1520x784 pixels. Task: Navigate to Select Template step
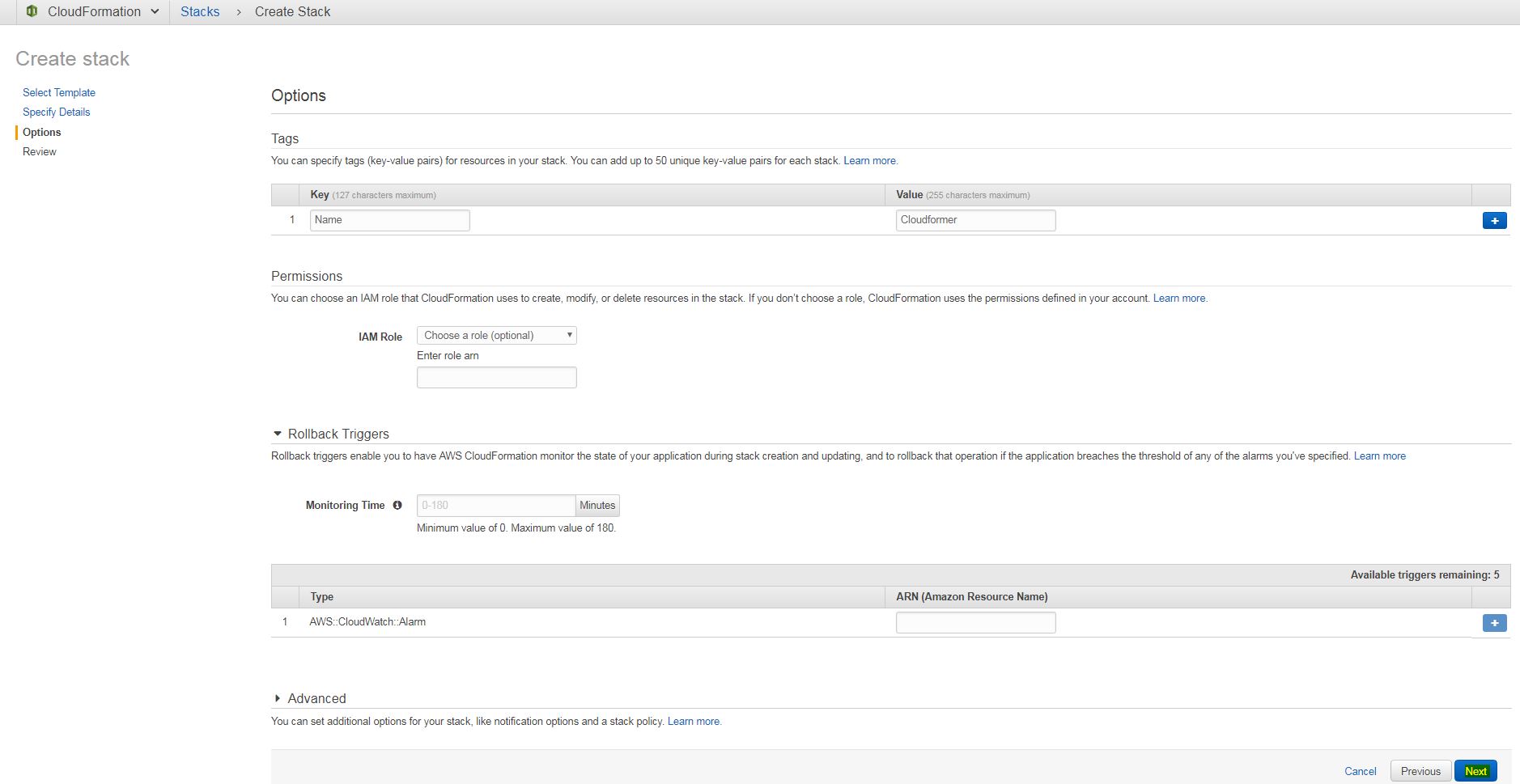59,92
